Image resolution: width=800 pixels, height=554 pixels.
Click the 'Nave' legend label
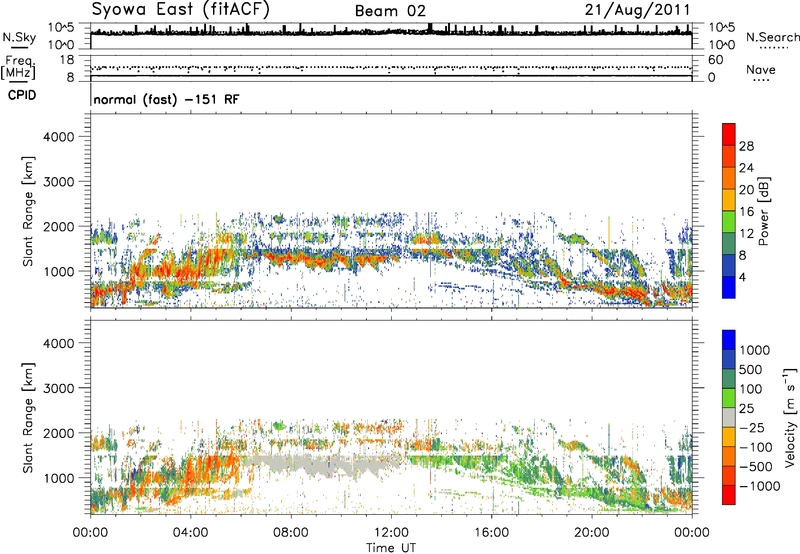[761, 70]
